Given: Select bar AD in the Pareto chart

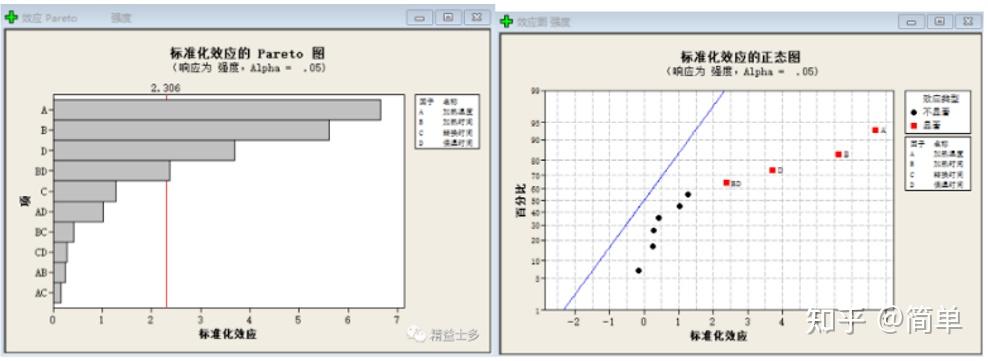Looking at the screenshot, I should (79, 212).
